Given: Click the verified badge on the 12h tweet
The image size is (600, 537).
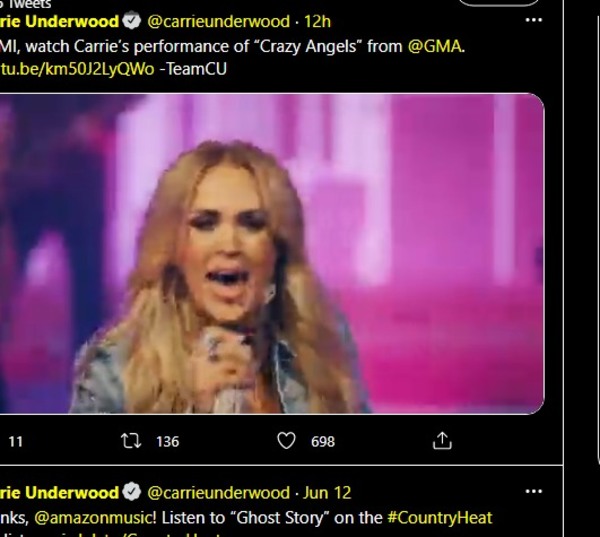Looking at the screenshot, I should coord(131,20).
